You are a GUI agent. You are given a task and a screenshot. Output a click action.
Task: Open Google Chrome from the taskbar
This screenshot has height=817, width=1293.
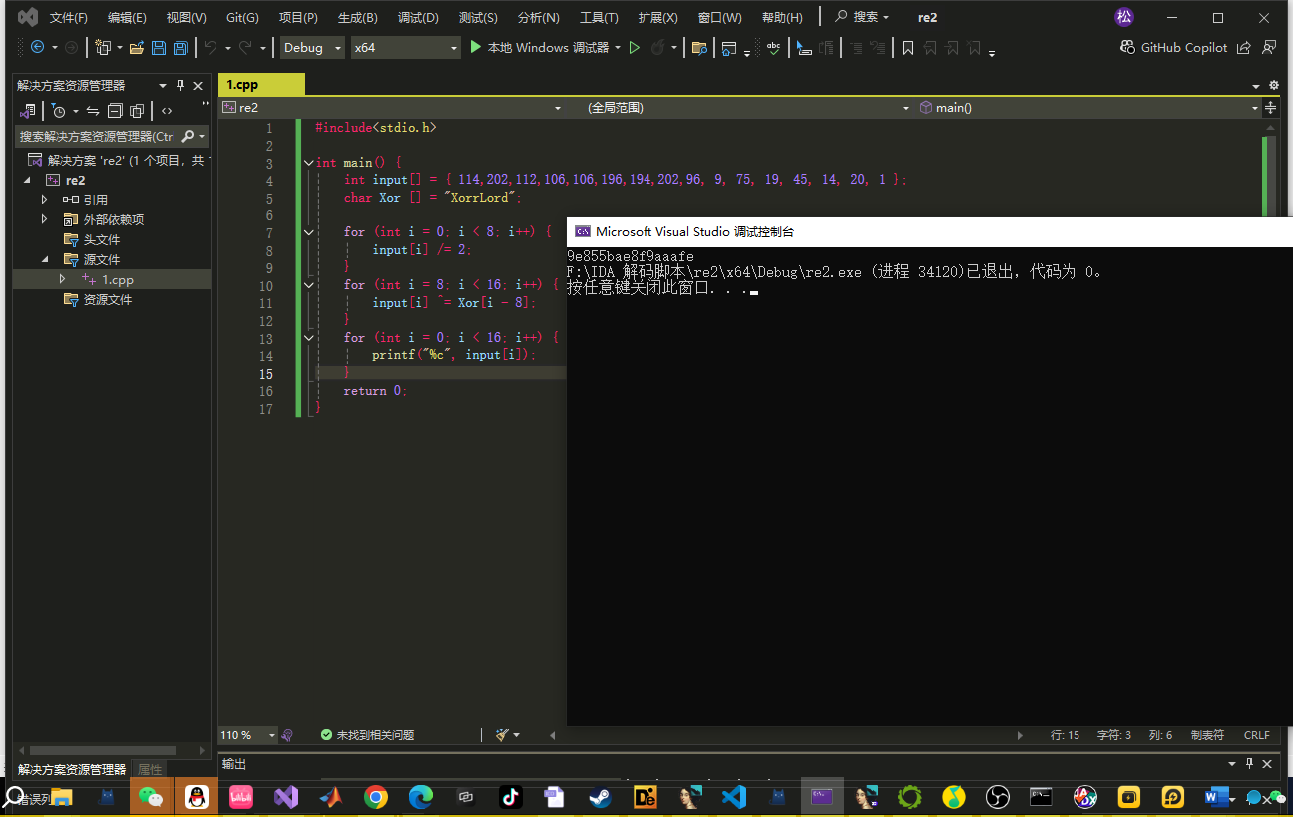(x=376, y=797)
